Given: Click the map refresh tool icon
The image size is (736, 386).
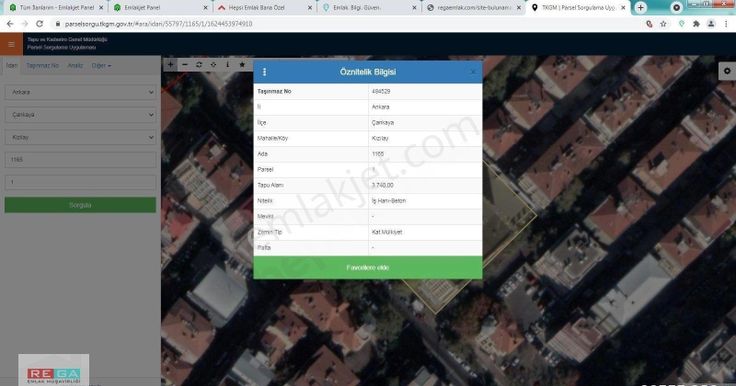Looking at the screenshot, I should click(x=199, y=65).
